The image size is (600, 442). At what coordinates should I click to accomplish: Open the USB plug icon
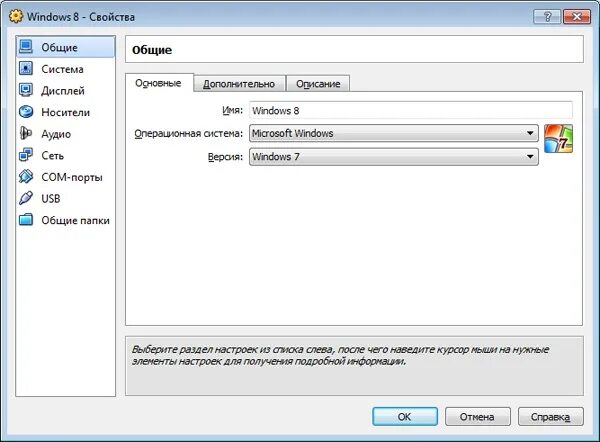pyautogui.click(x=26, y=198)
